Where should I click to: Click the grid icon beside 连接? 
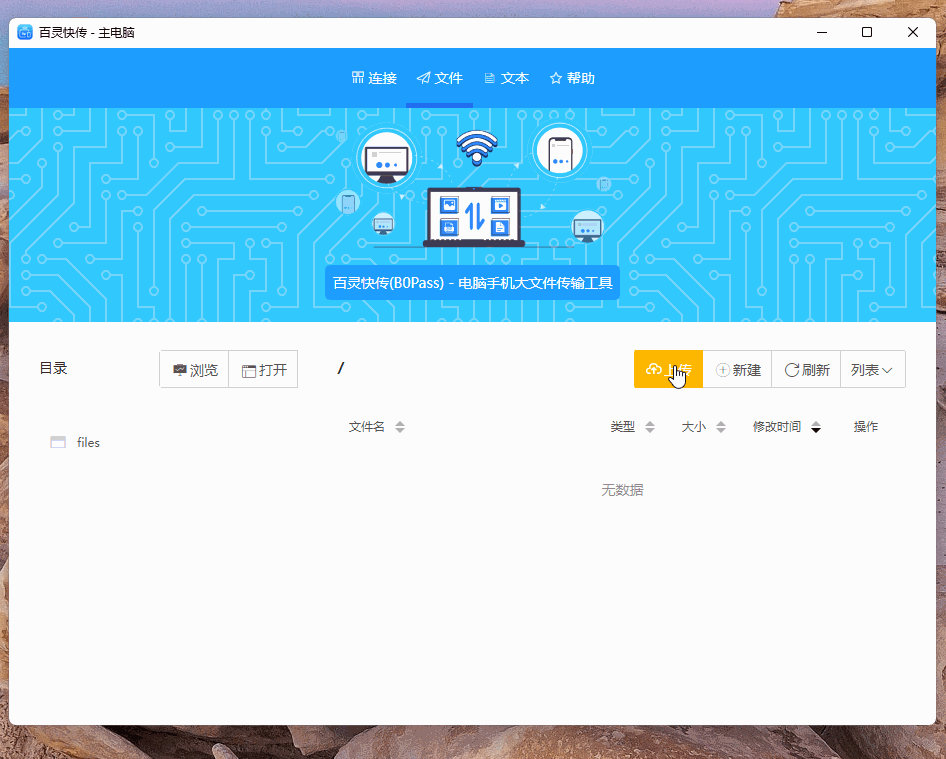pyautogui.click(x=356, y=77)
